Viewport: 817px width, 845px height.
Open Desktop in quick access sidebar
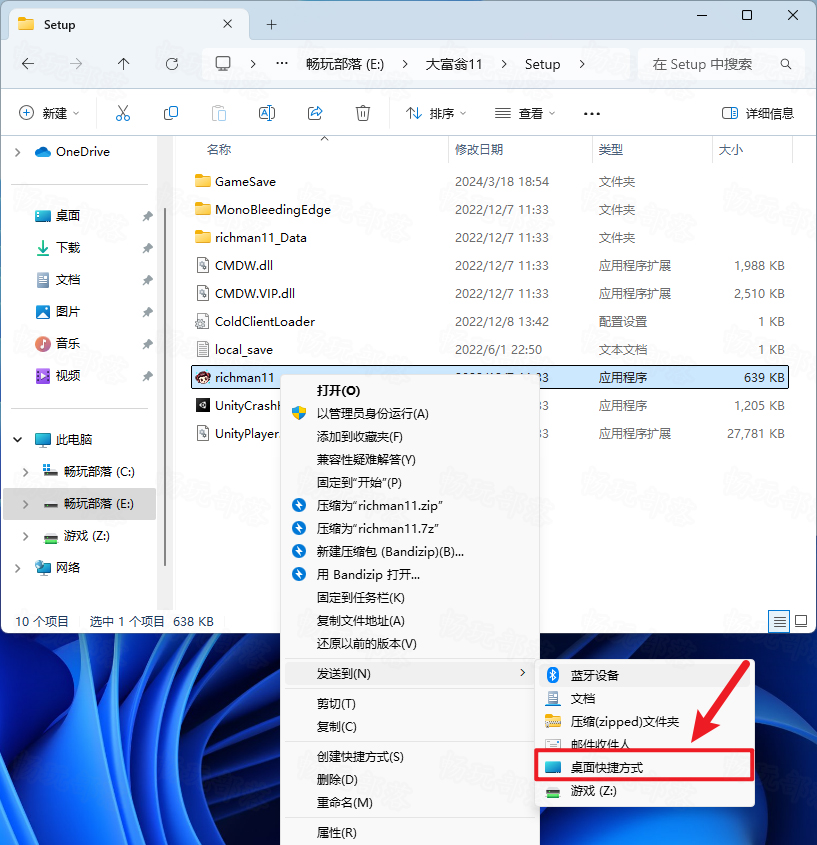tap(67, 216)
